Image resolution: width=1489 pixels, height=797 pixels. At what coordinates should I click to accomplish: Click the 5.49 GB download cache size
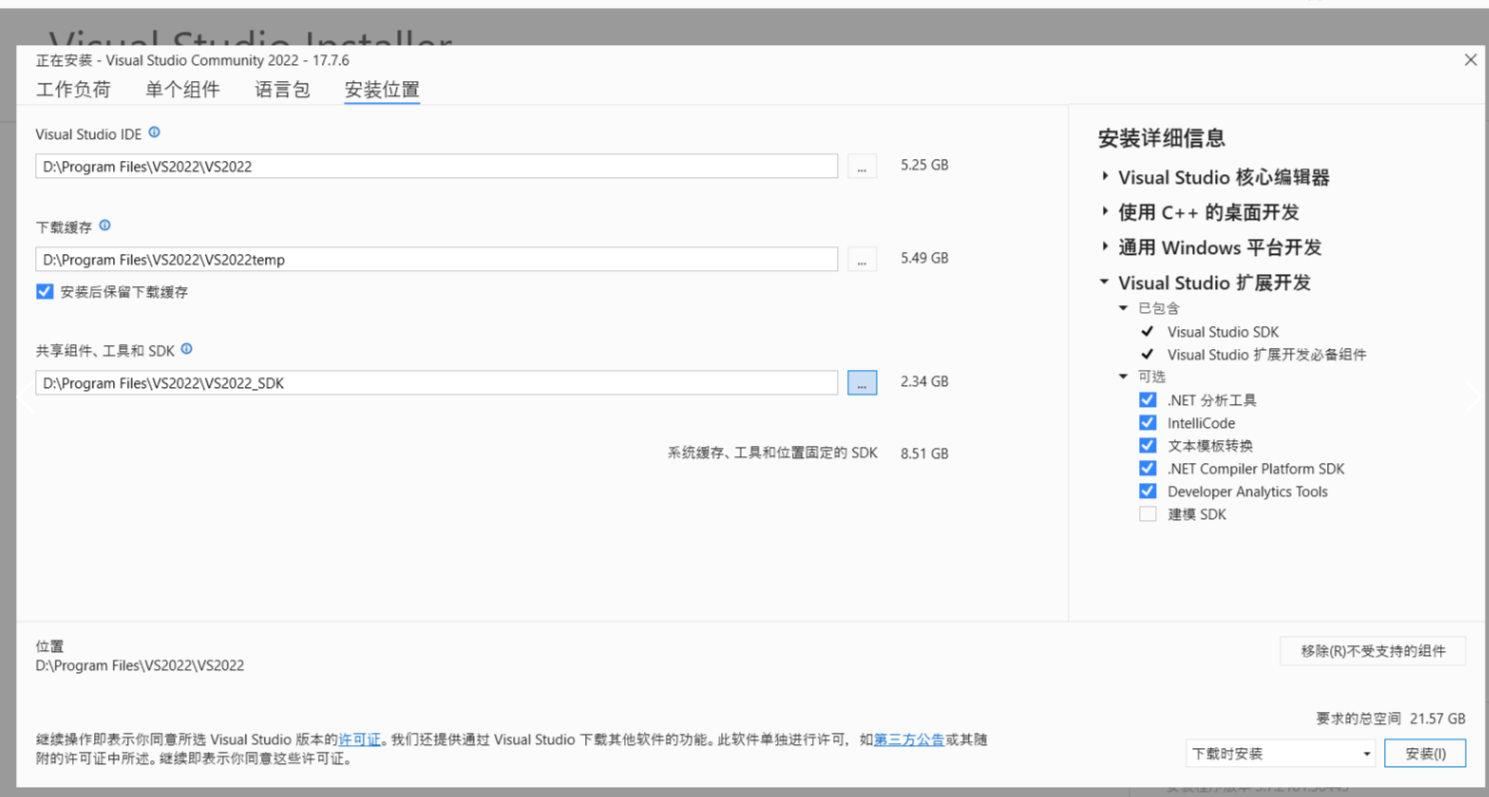924,258
